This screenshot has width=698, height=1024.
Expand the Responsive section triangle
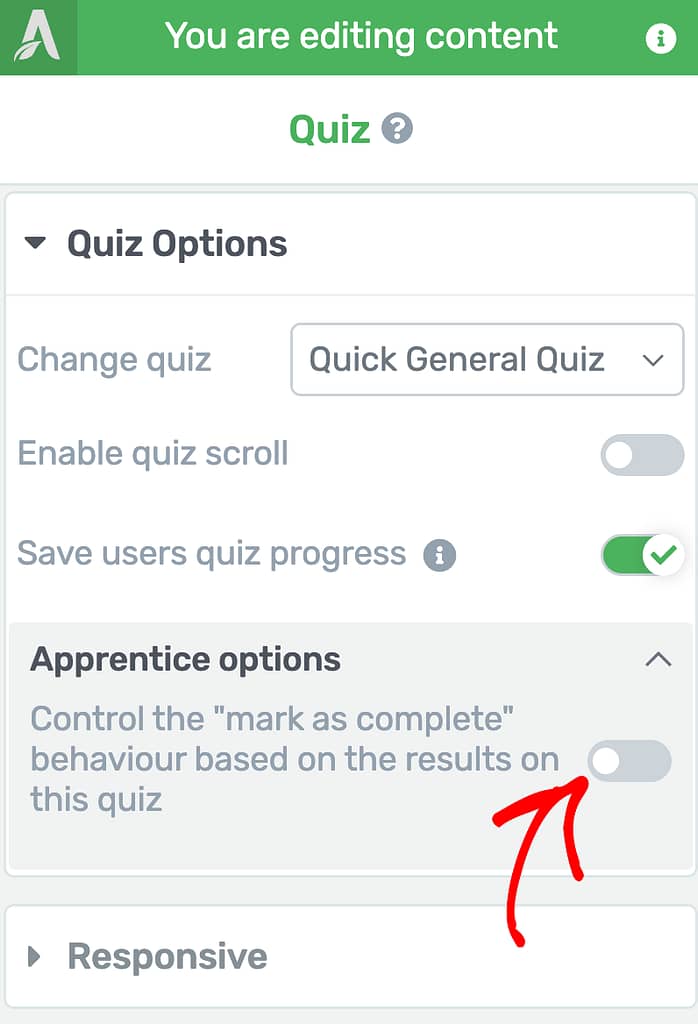click(35, 957)
